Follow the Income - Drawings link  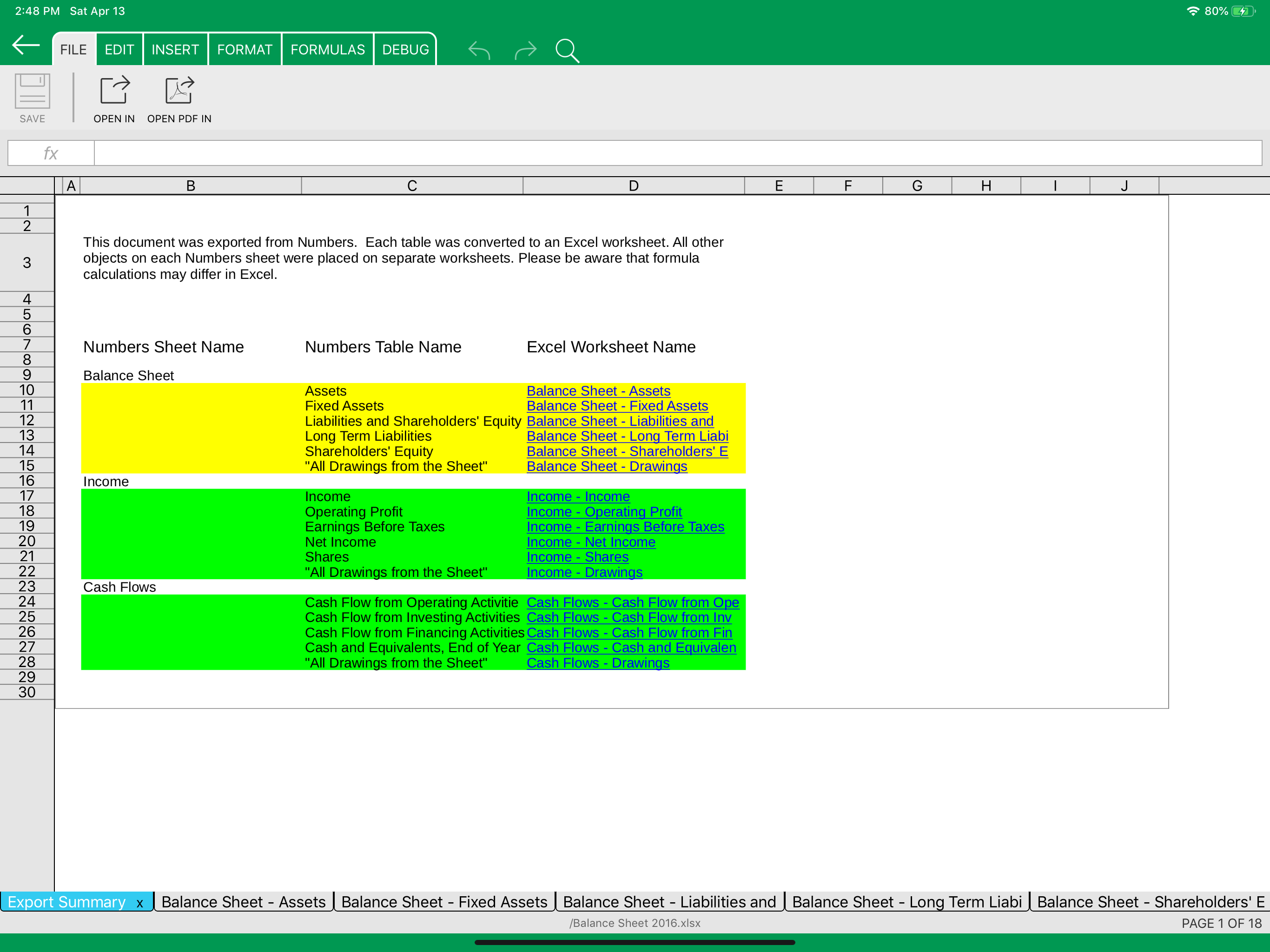[584, 573]
